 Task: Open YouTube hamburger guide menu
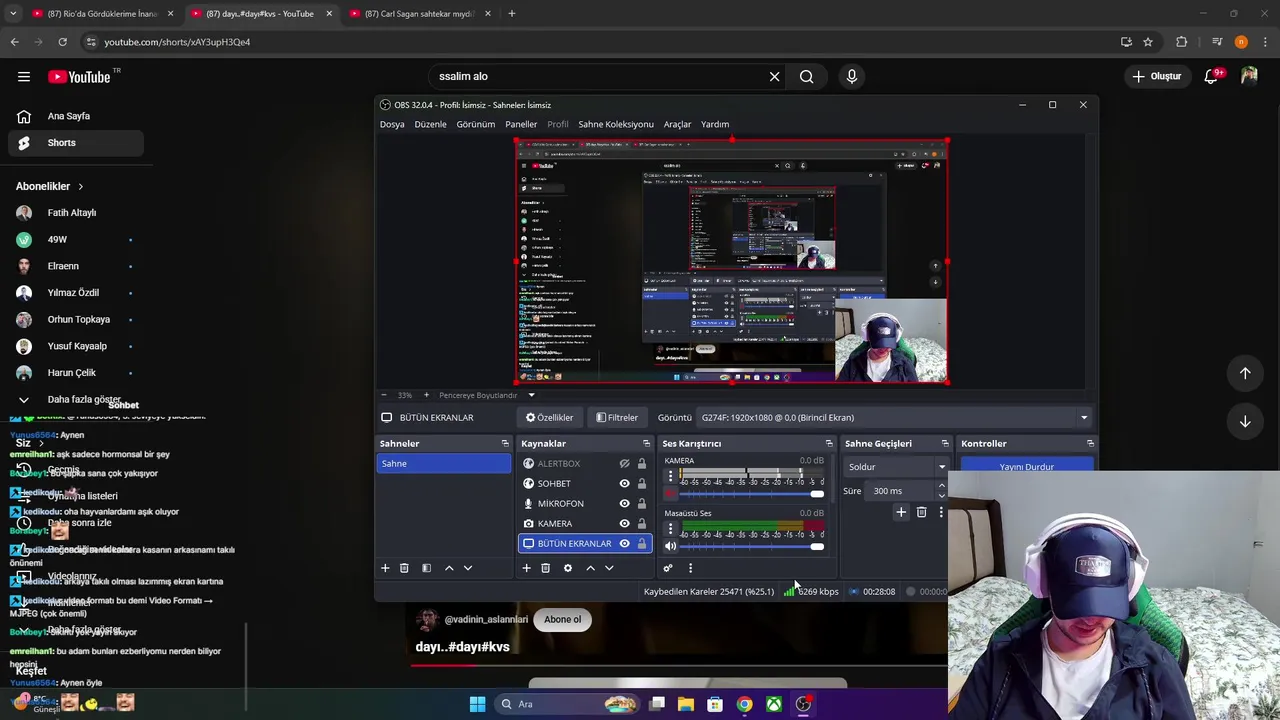point(24,77)
